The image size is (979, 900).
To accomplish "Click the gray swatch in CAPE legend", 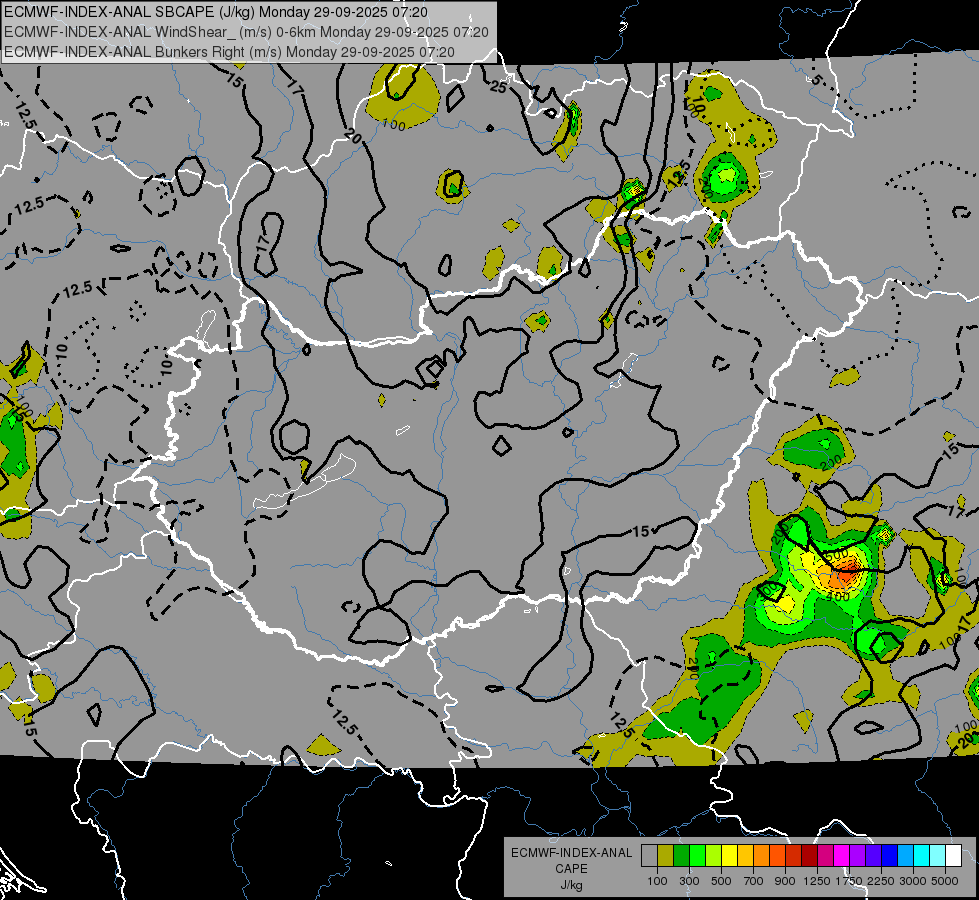I will [649, 855].
